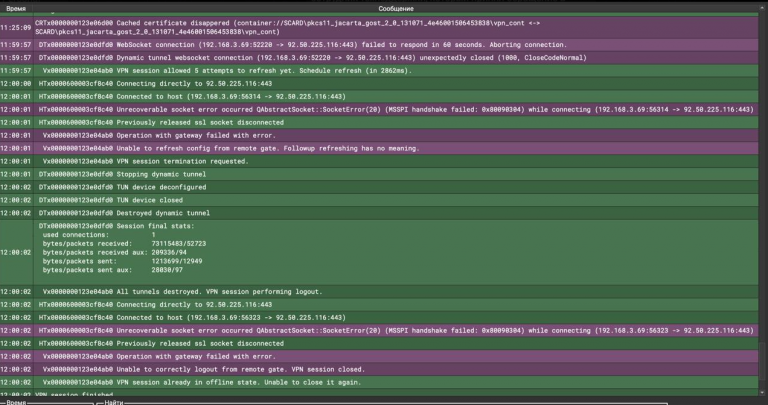Click the time cell '12:00:00'
This screenshot has height=405, width=768.
(x=16, y=84)
